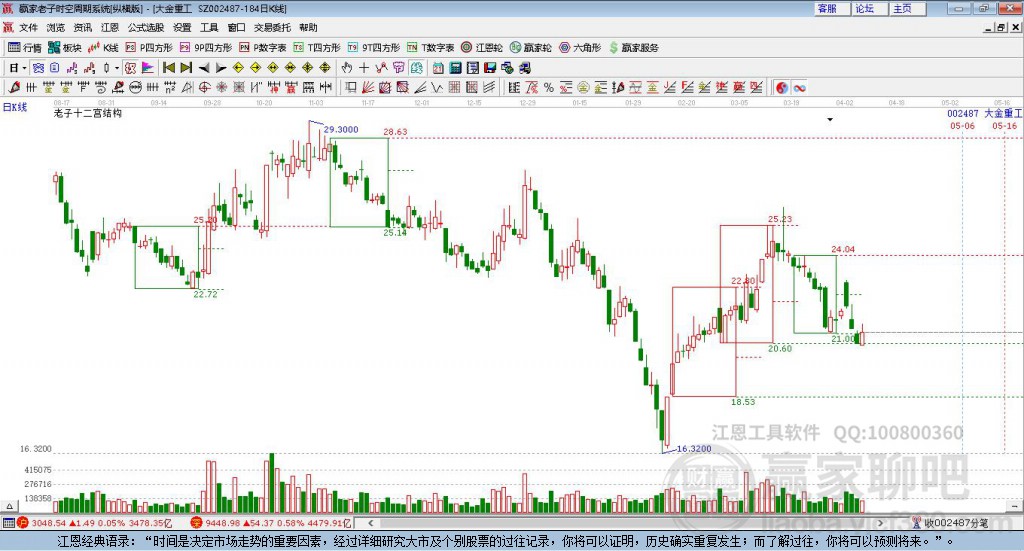The image size is (1024, 551).
Task: Switch to the K线 candlestick chart
Action: tap(104, 47)
